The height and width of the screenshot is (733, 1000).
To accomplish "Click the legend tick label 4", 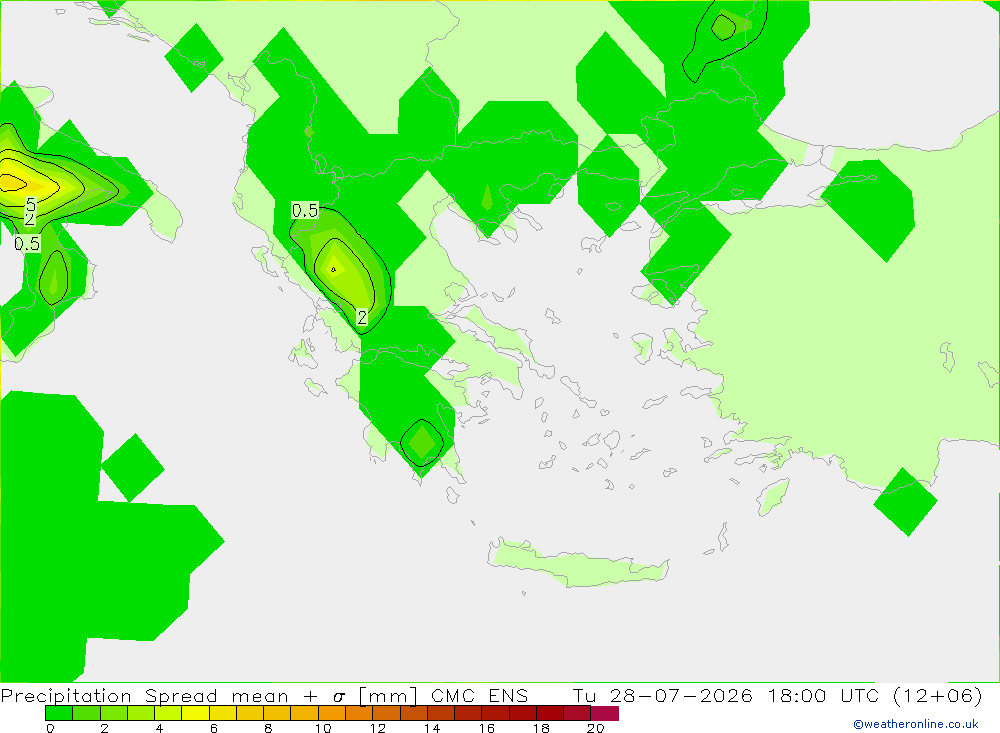I will (x=159, y=728).
